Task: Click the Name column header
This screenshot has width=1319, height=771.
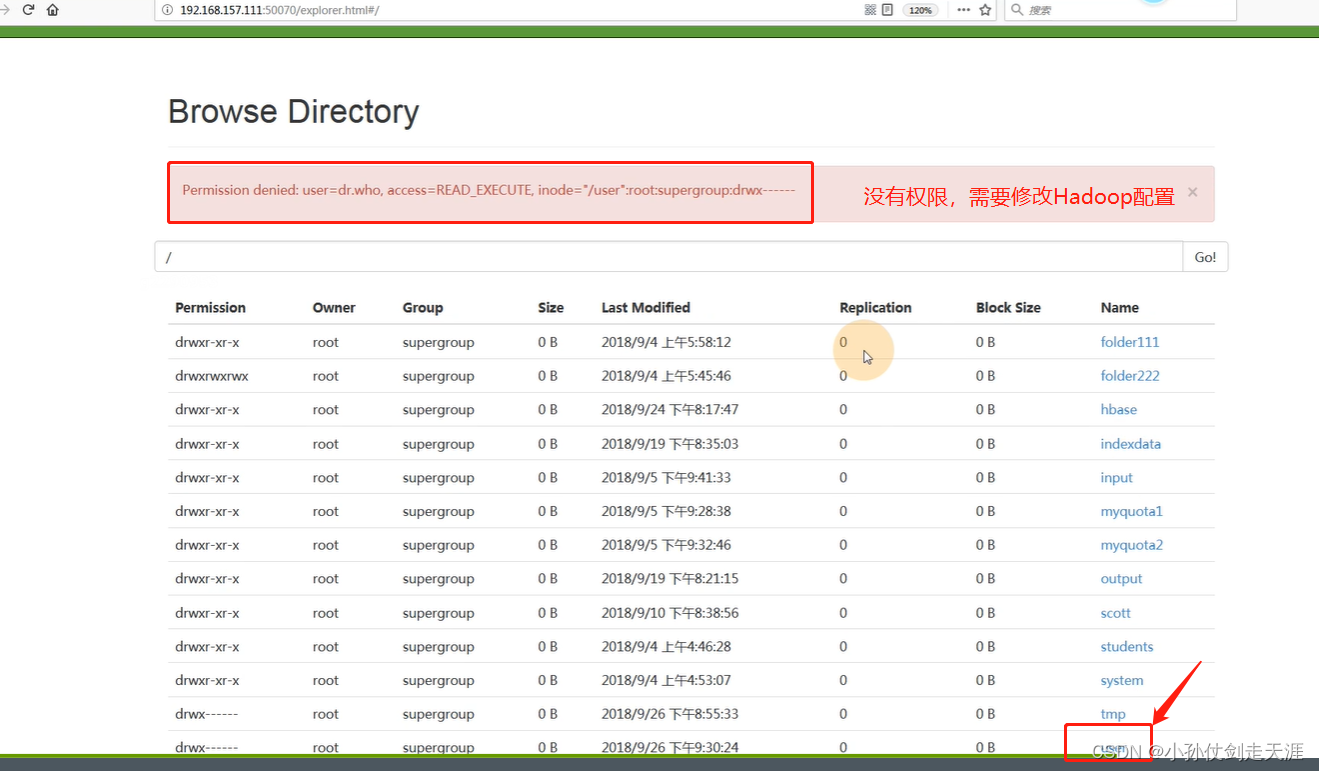Action: [1120, 308]
